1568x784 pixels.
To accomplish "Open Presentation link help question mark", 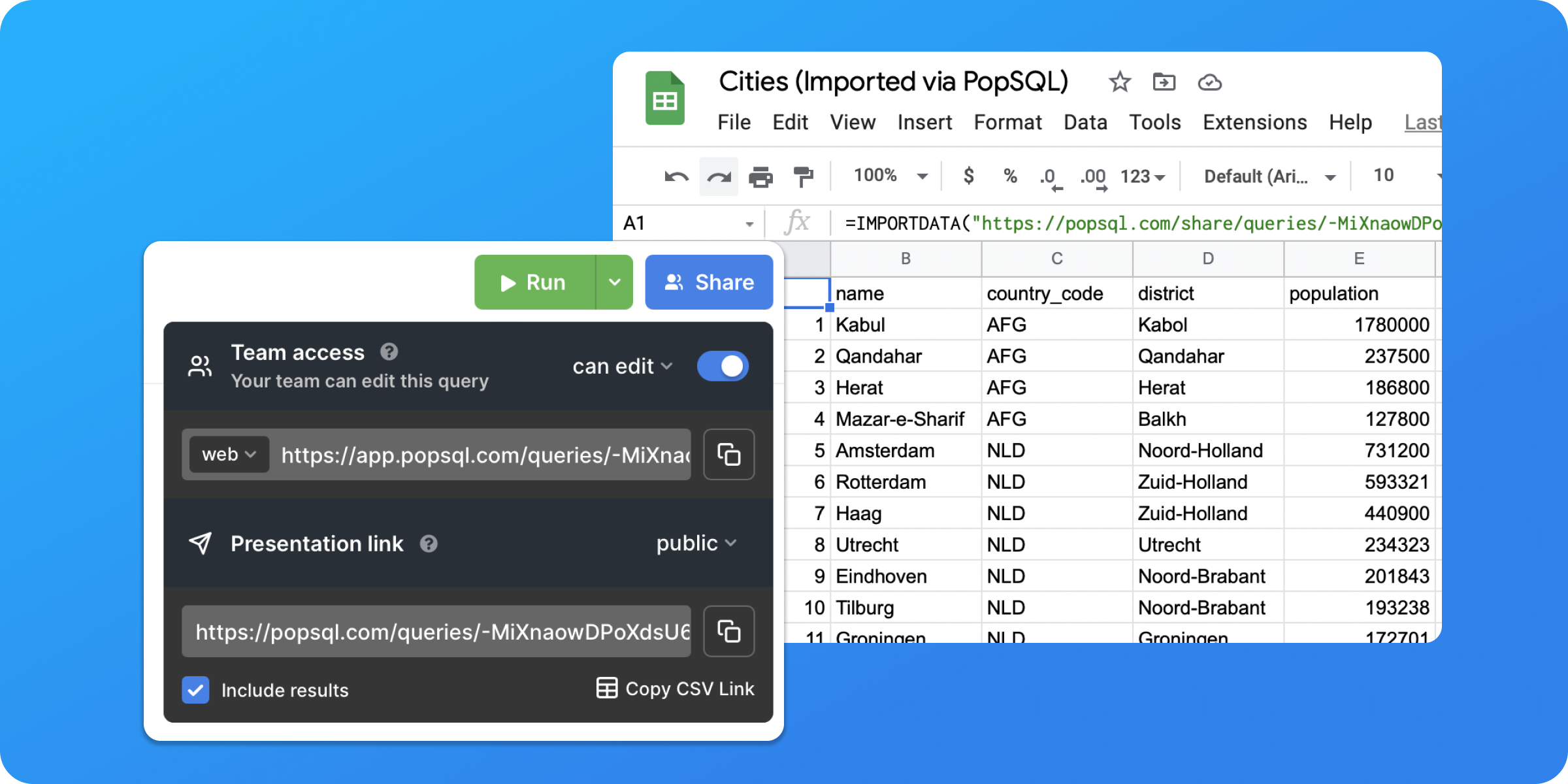I will [429, 544].
